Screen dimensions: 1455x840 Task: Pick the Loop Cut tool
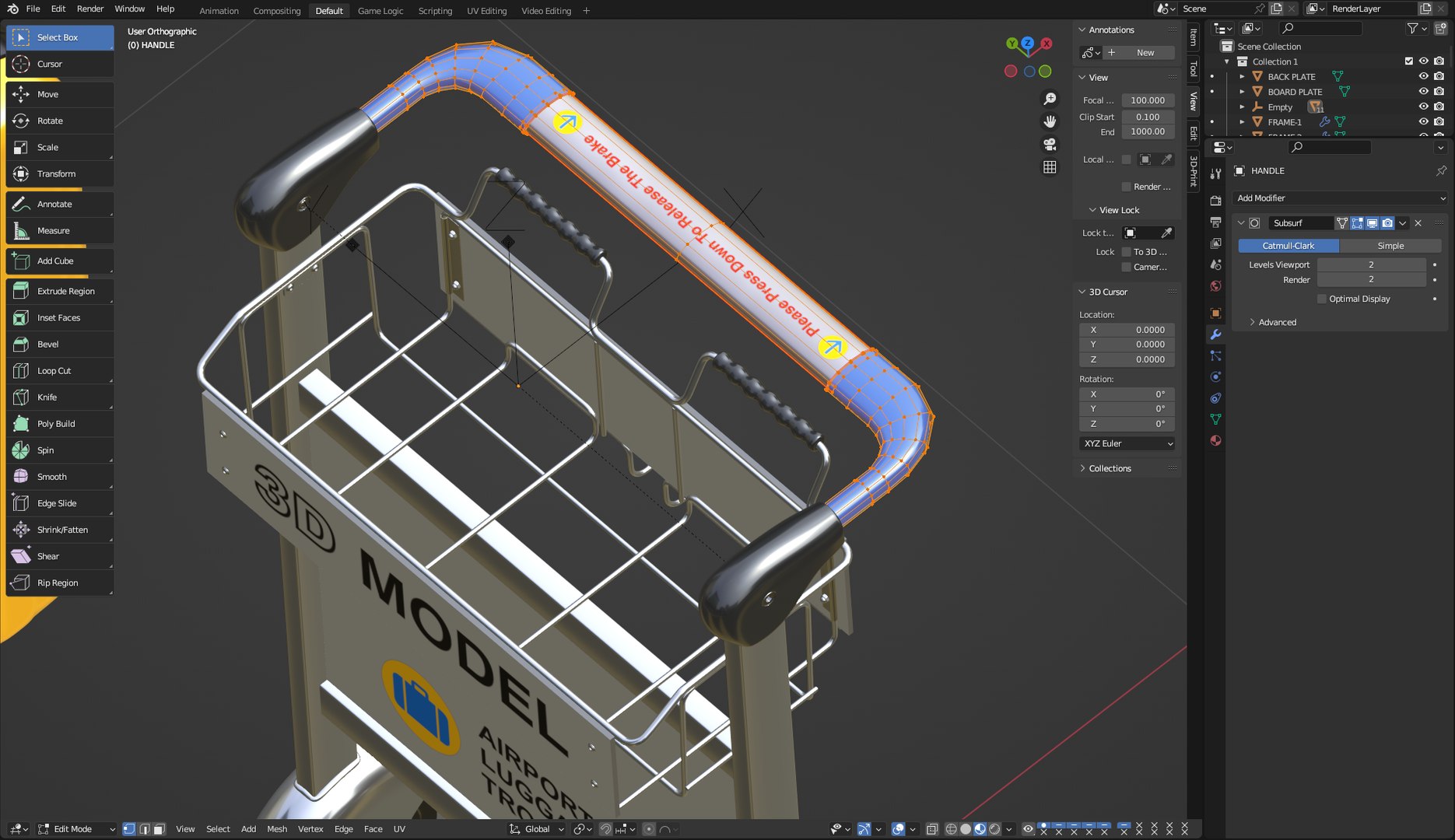tap(60, 370)
